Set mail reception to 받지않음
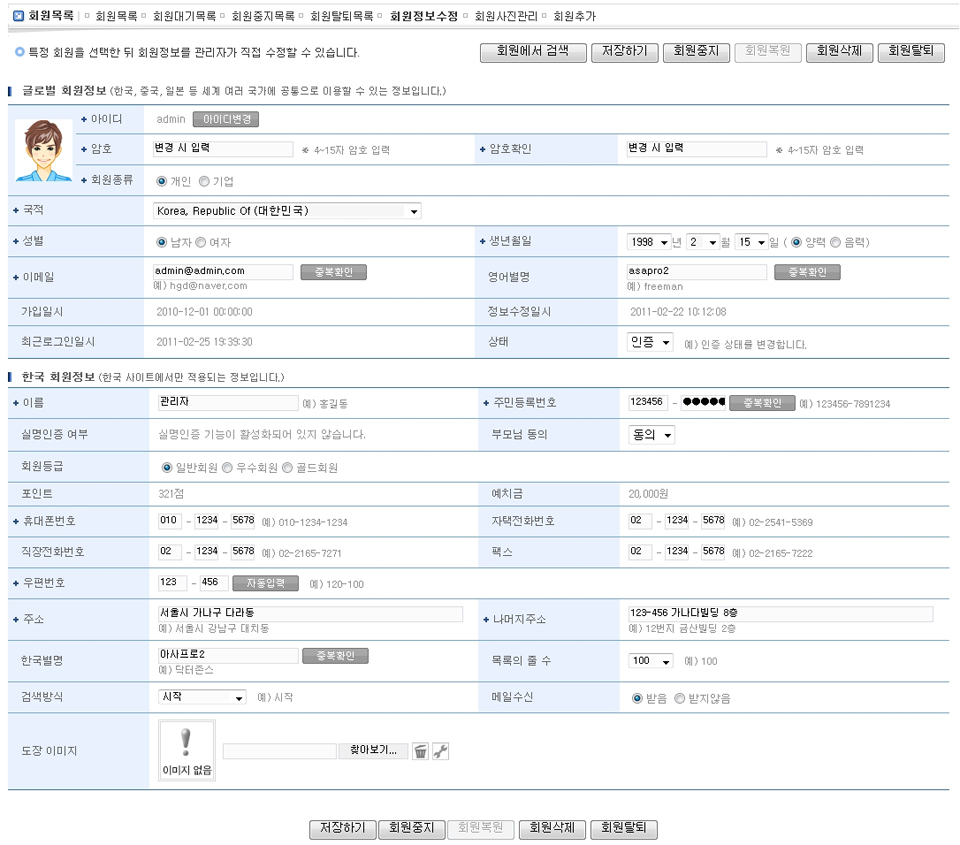 (680, 699)
